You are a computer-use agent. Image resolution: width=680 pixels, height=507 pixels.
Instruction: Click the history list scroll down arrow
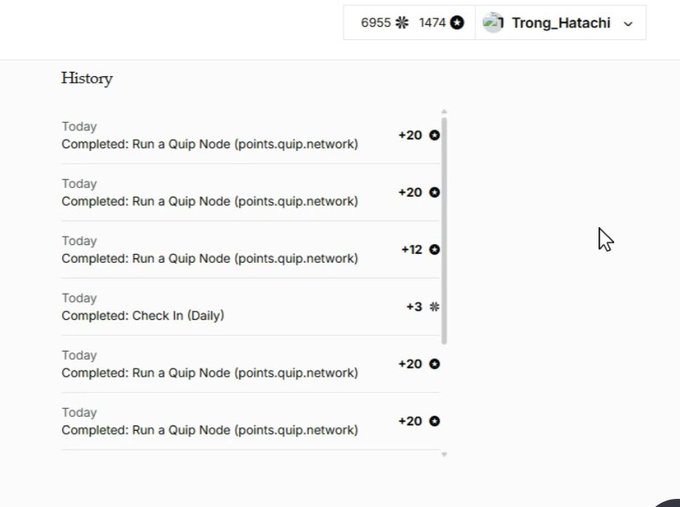[444, 455]
